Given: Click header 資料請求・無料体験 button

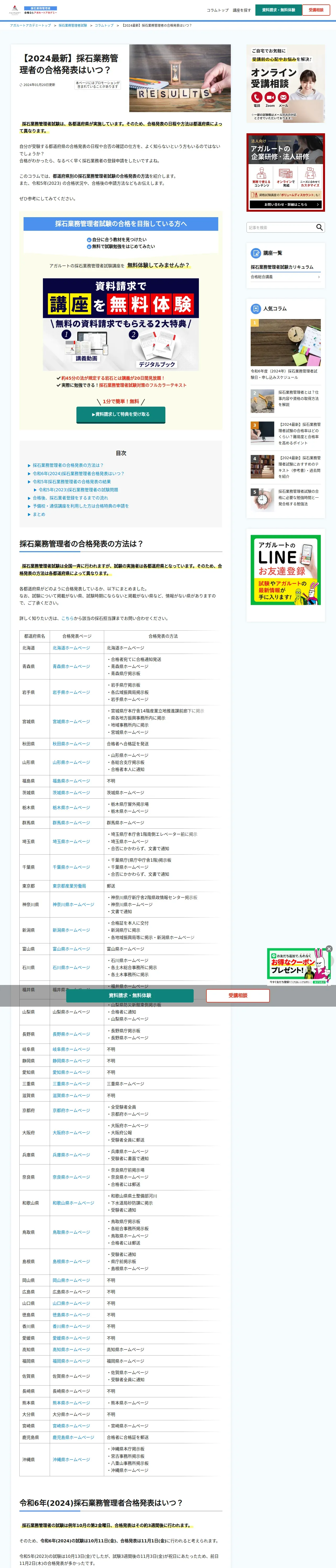Looking at the screenshot, I should pos(278,10).
